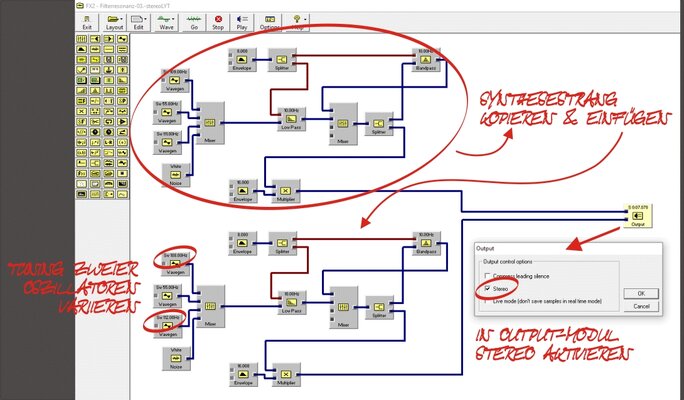Select the loop arrow icon in module palette
The width and height of the screenshot is (684, 400).
coord(109,121)
